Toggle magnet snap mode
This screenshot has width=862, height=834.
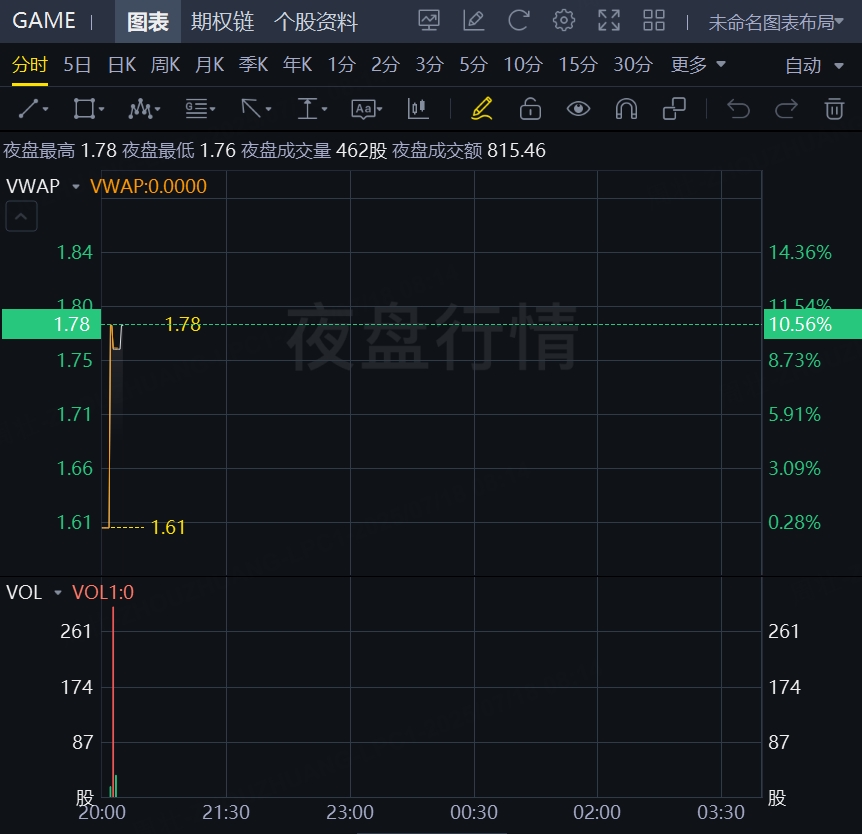(626, 108)
